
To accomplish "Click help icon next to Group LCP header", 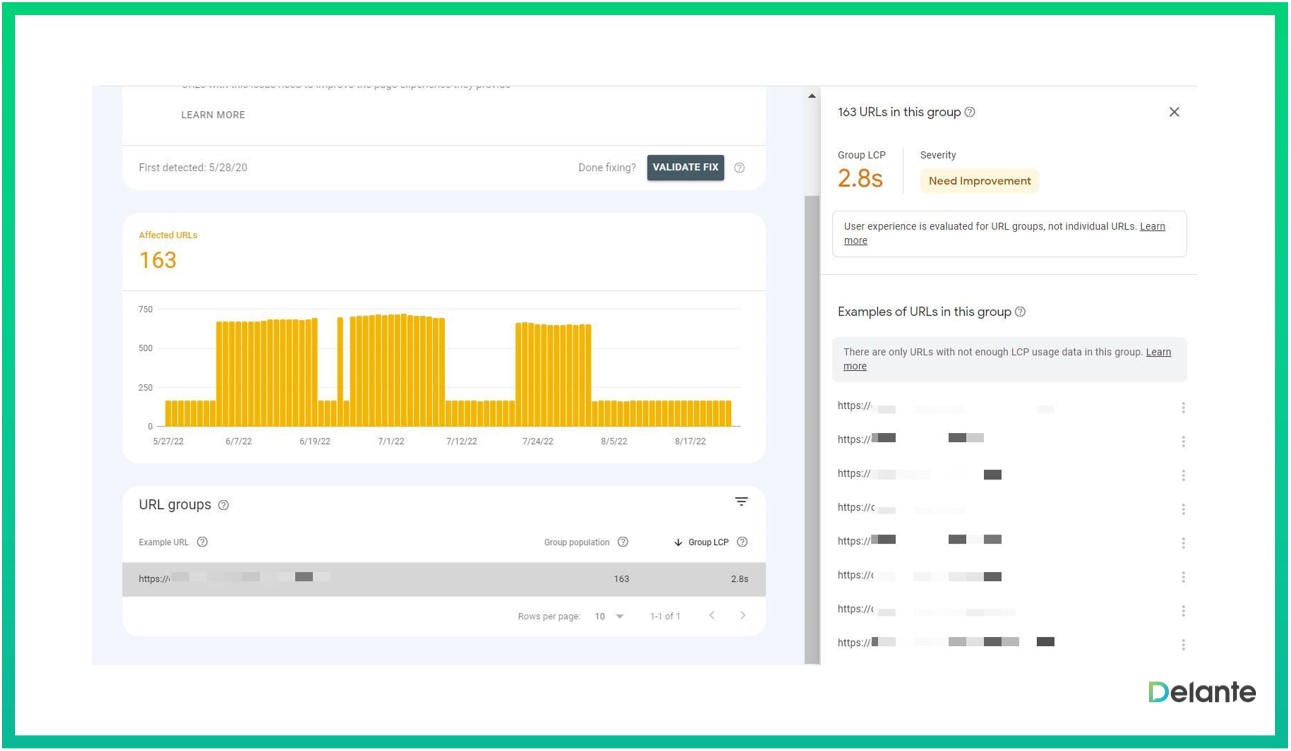I will pyautogui.click(x=742, y=542).
